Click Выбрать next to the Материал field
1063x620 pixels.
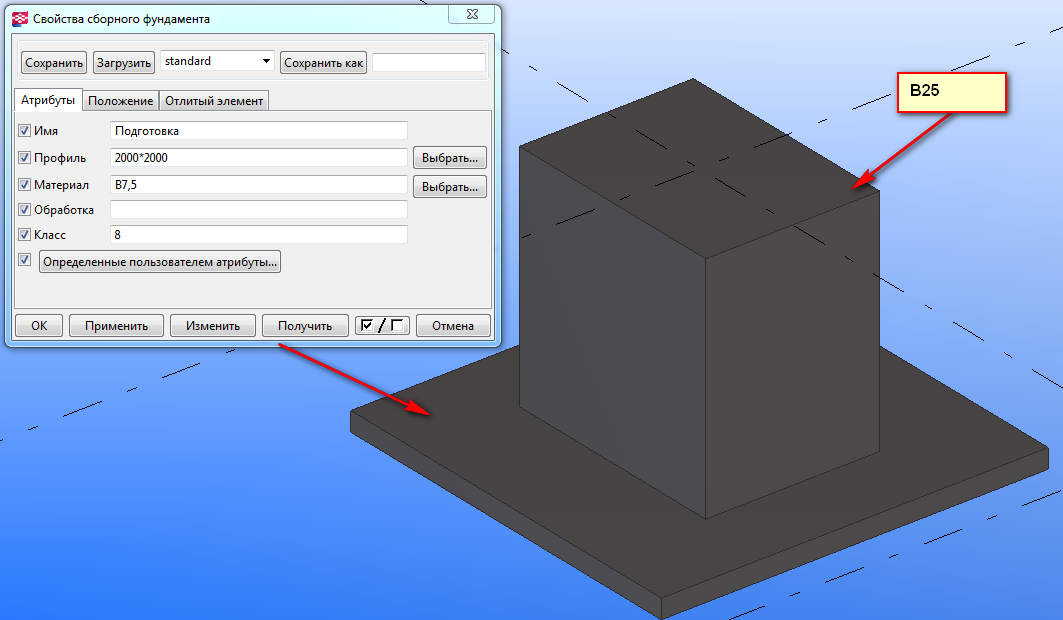(x=449, y=186)
